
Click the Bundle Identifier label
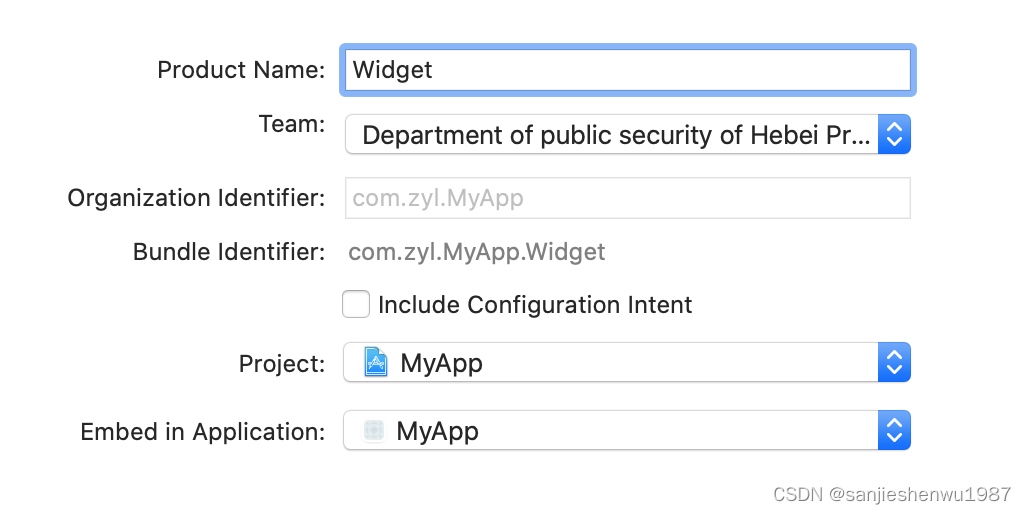click(x=229, y=252)
